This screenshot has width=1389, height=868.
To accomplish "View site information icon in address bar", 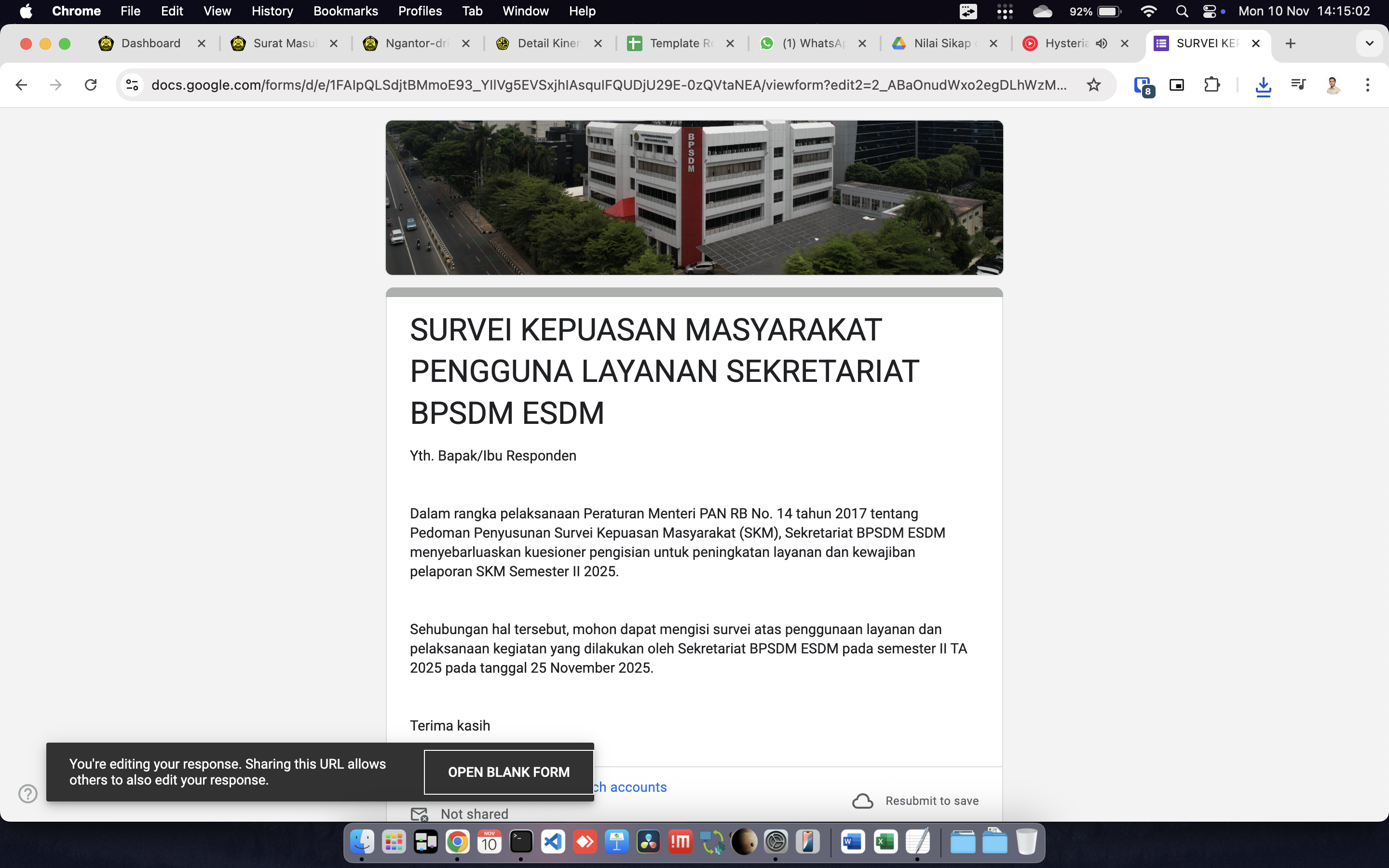I will (x=132, y=85).
